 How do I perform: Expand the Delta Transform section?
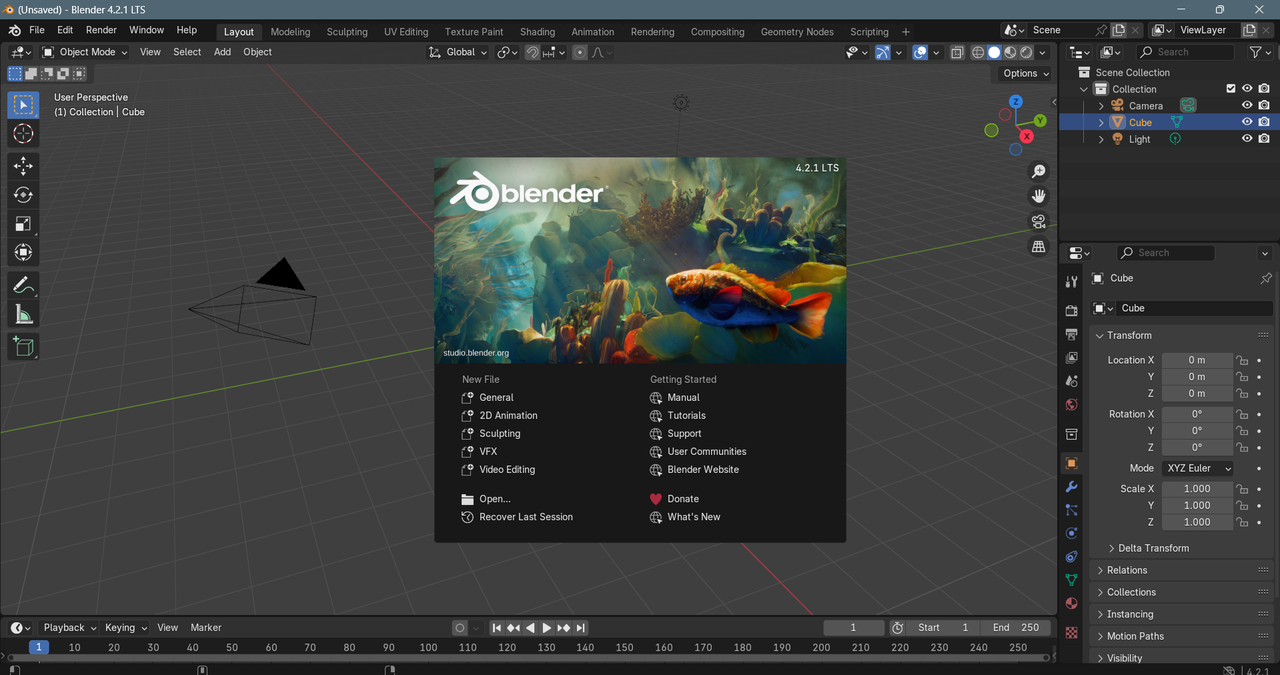(1153, 548)
